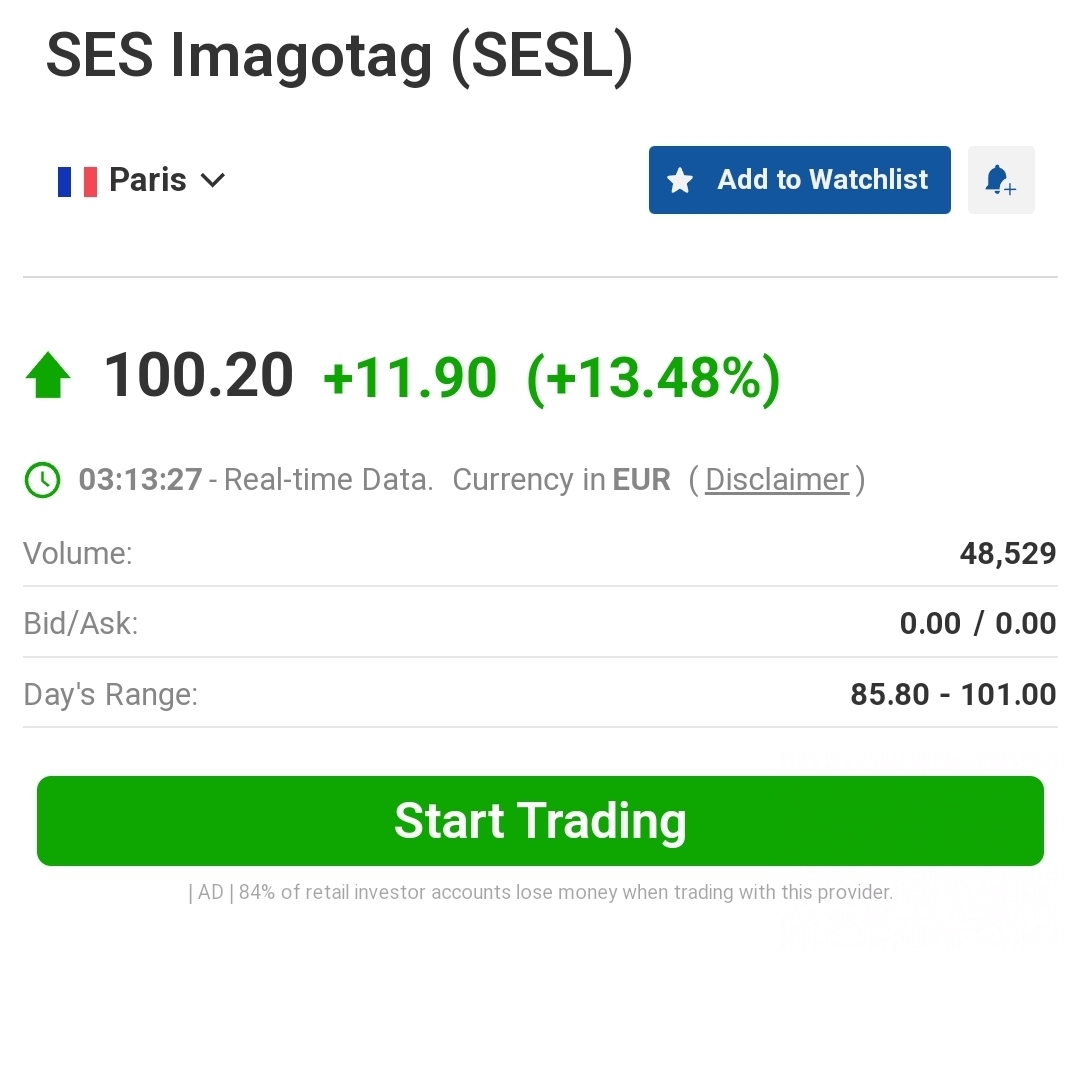Click the +11.90 price change value
Screen dimensions: 1080x1087
coord(410,379)
